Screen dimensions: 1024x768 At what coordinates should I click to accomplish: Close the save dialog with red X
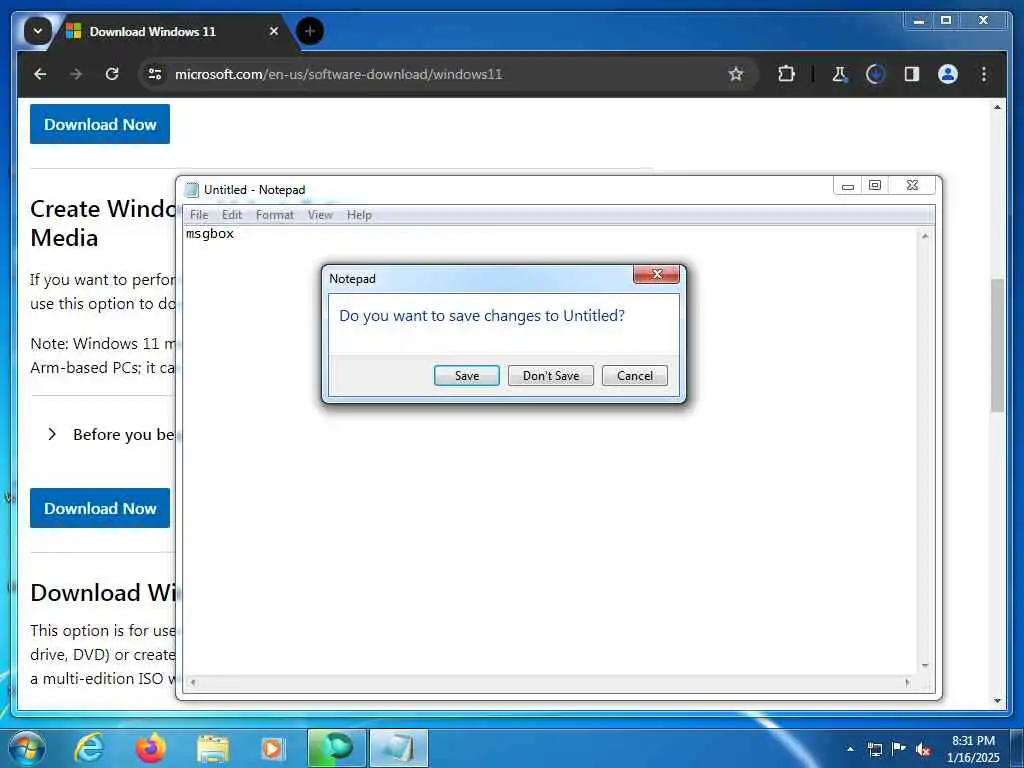coord(656,274)
